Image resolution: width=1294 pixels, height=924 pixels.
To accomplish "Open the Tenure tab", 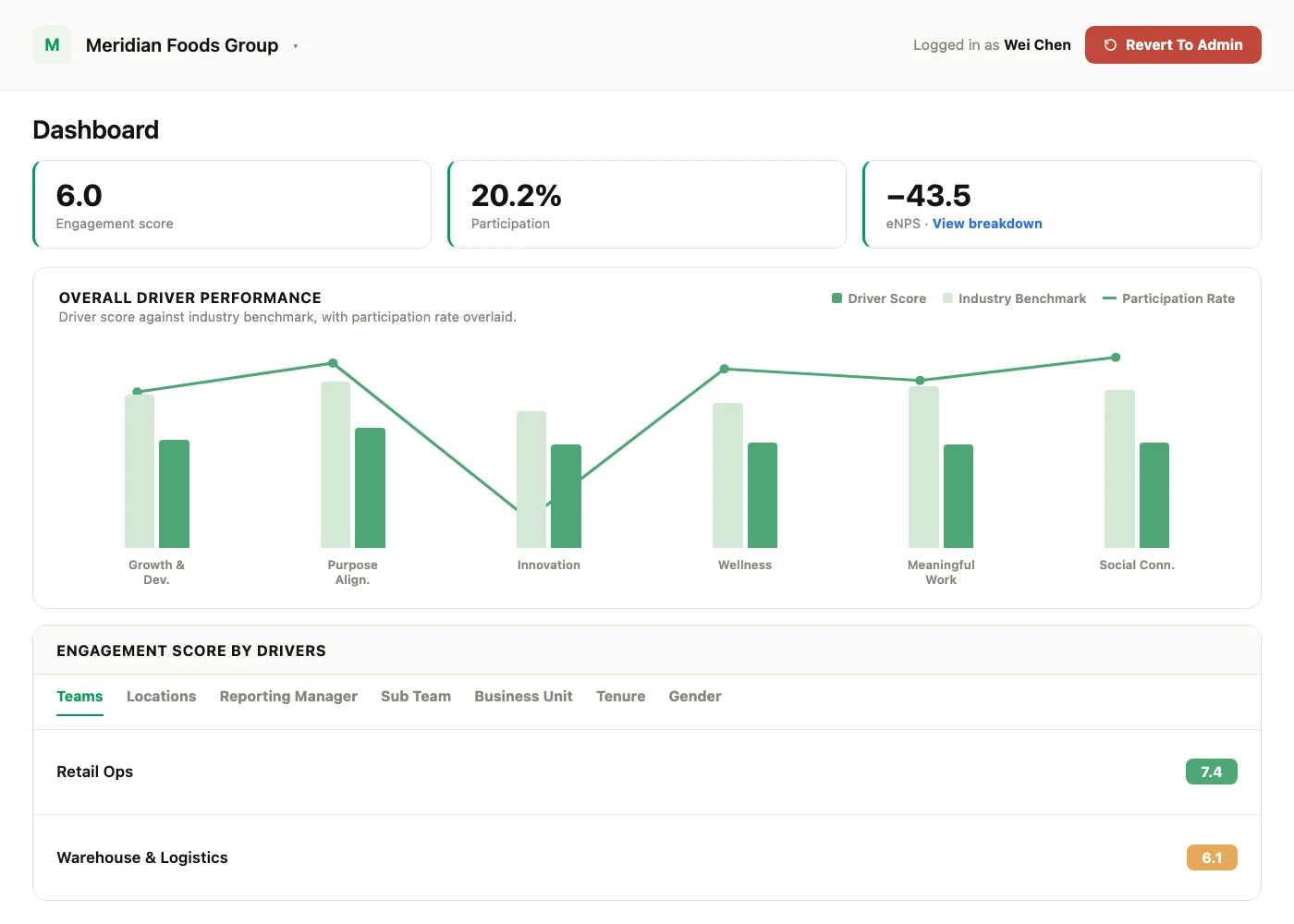I will [x=620, y=697].
